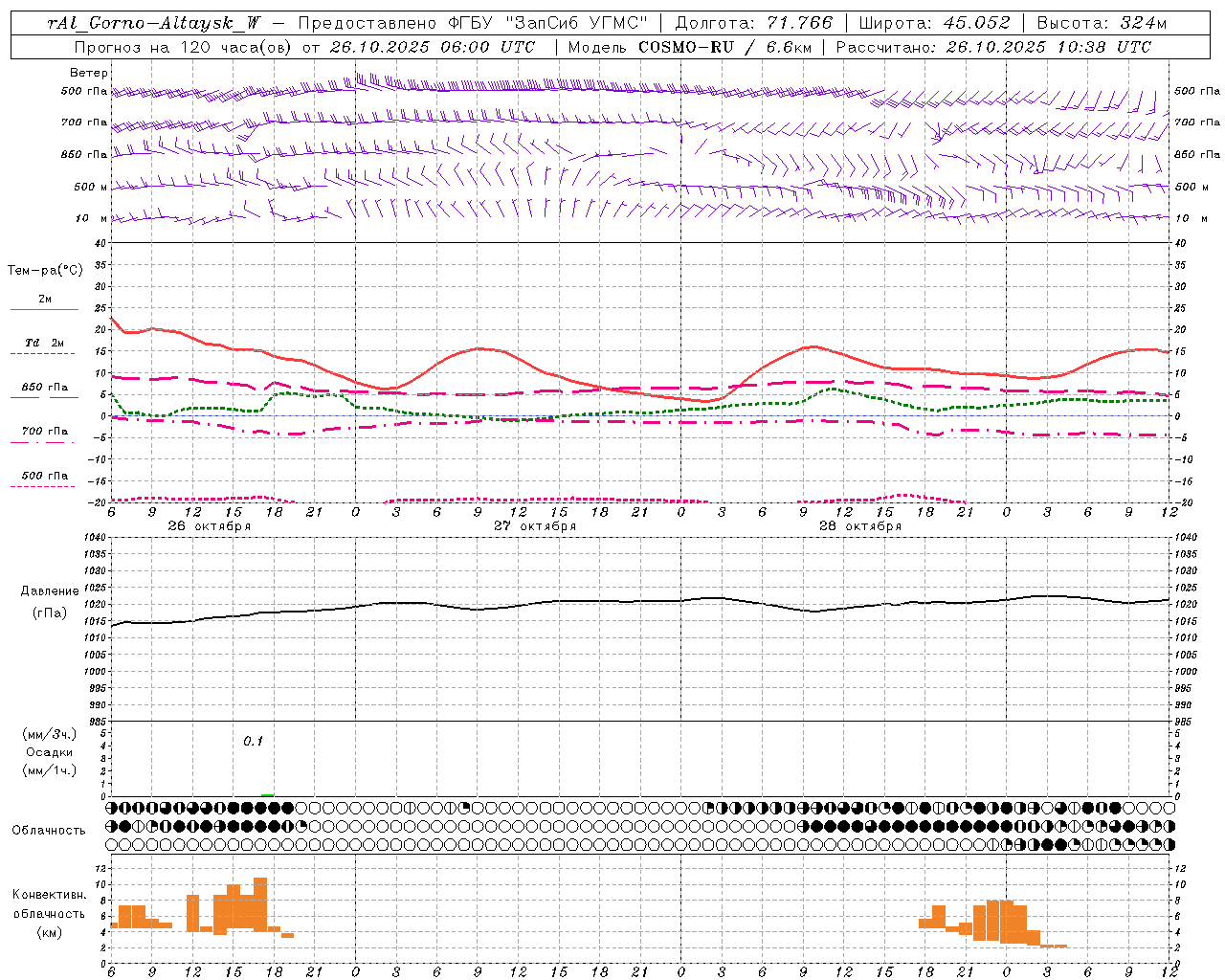
Task: Click the Прогноз на 120 часа(ов) text
Action: 184,47
